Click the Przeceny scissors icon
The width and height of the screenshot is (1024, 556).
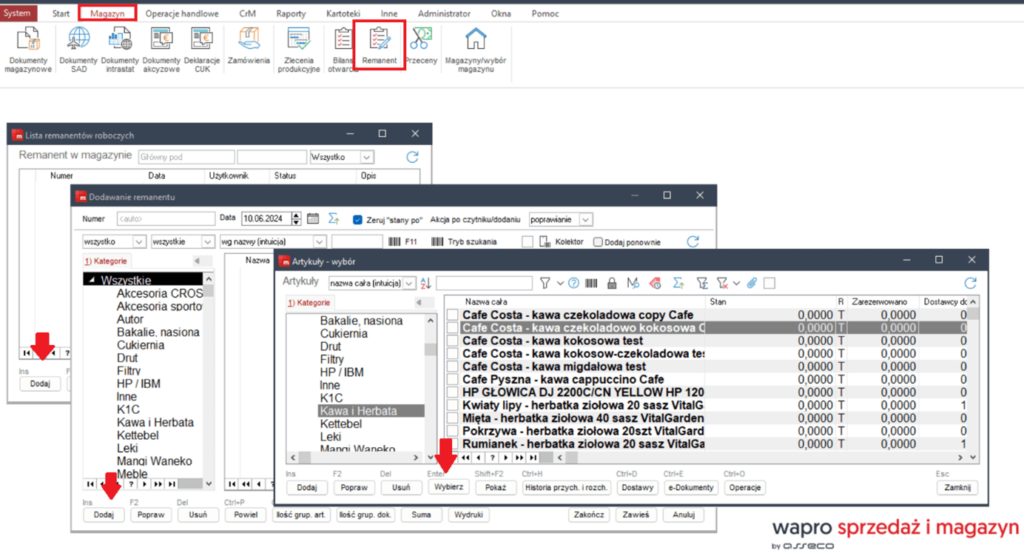click(x=420, y=40)
